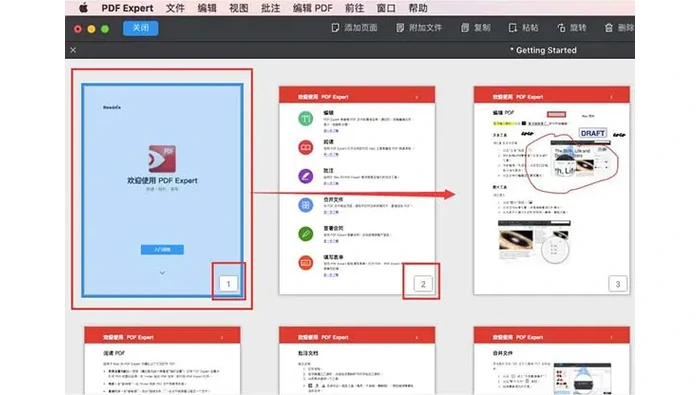Open the Apple menu
700x395 pixels.
tap(83, 8)
